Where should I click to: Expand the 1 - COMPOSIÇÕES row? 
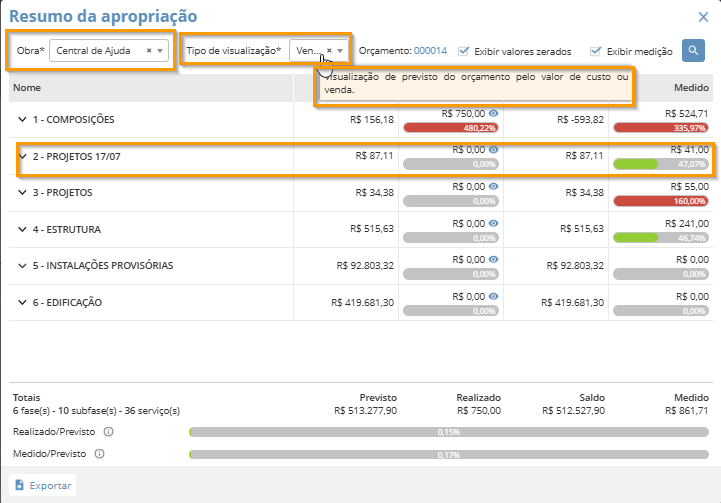(x=22, y=120)
